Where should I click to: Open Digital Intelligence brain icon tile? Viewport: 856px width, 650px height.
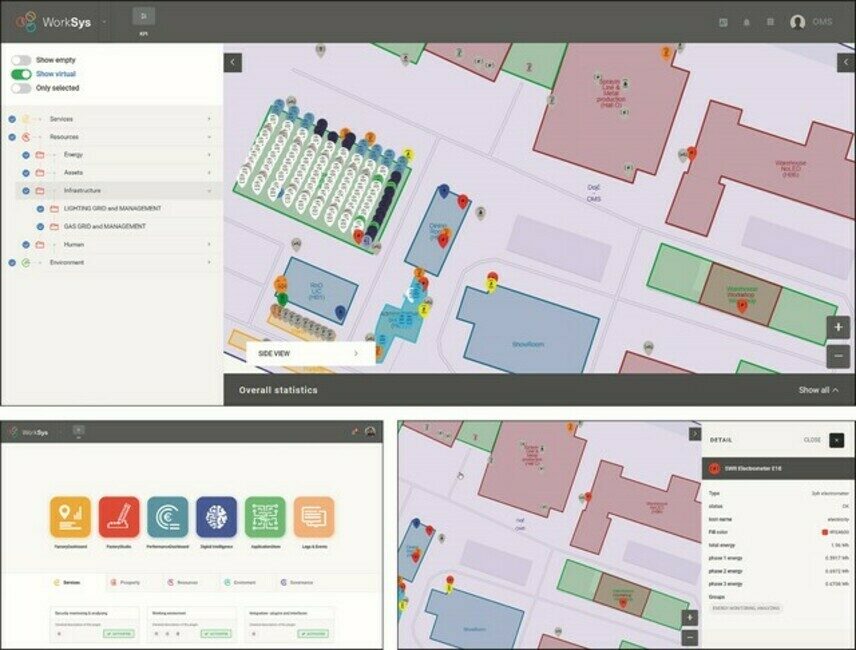[216, 516]
